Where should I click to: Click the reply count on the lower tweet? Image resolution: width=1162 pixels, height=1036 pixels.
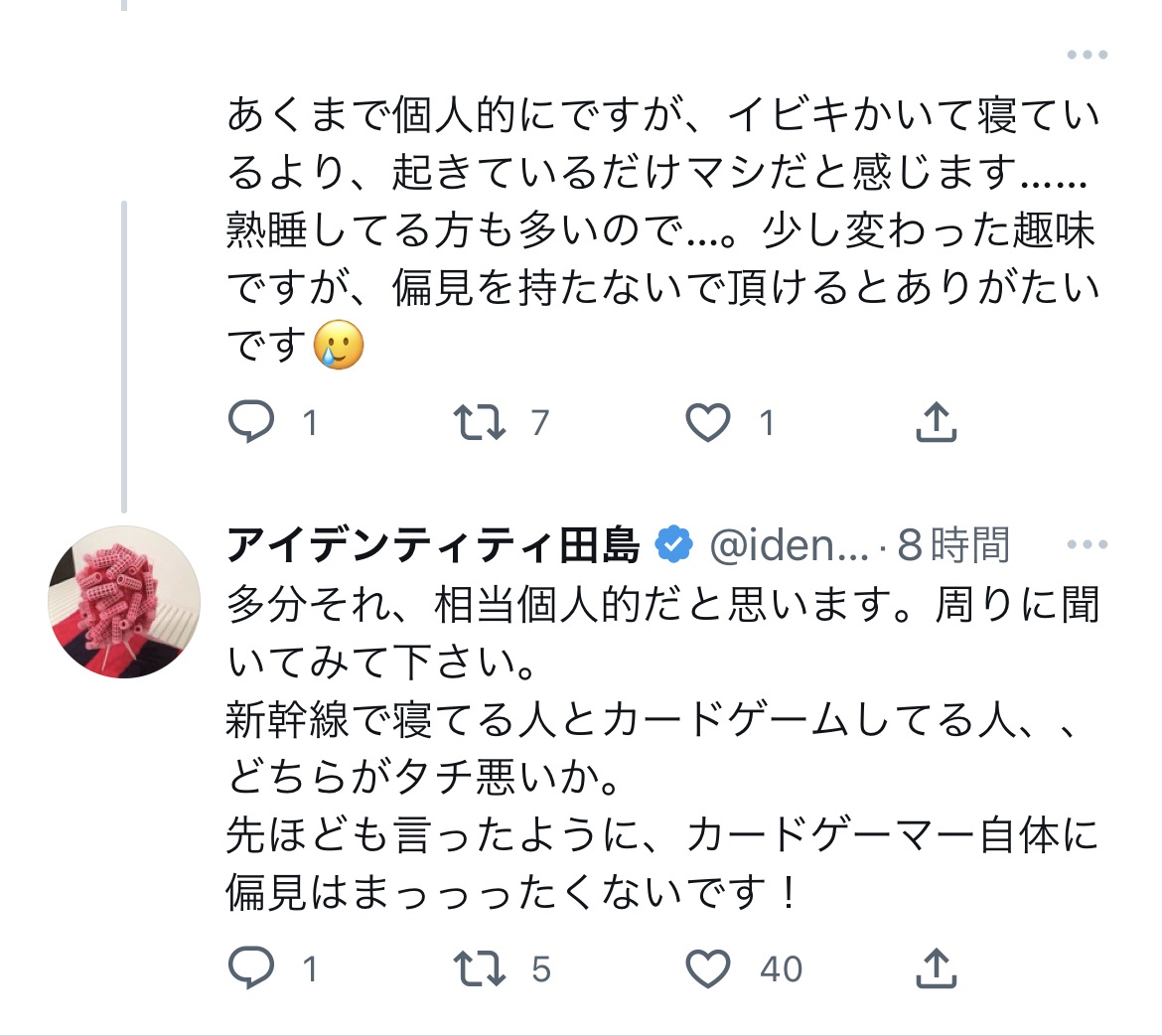(310, 968)
